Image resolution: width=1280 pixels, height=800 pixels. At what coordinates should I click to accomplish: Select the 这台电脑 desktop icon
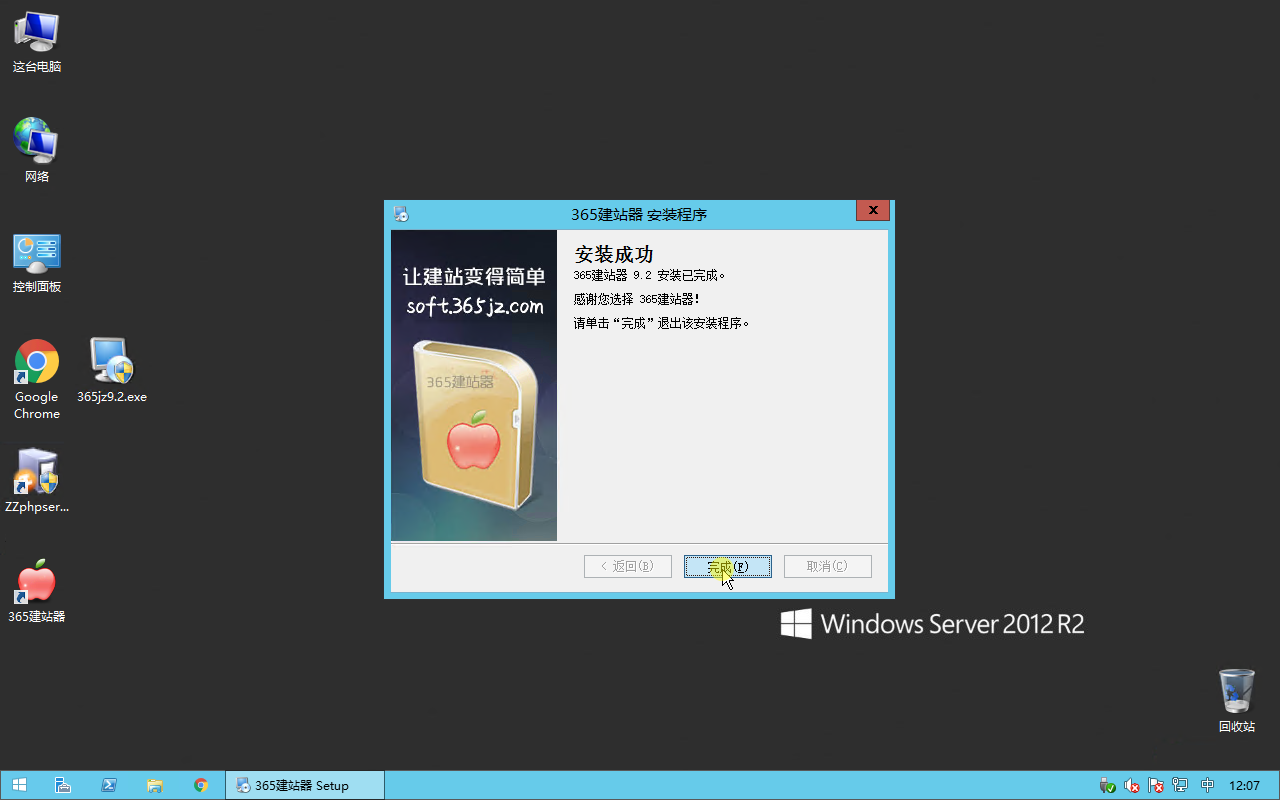pyautogui.click(x=37, y=42)
